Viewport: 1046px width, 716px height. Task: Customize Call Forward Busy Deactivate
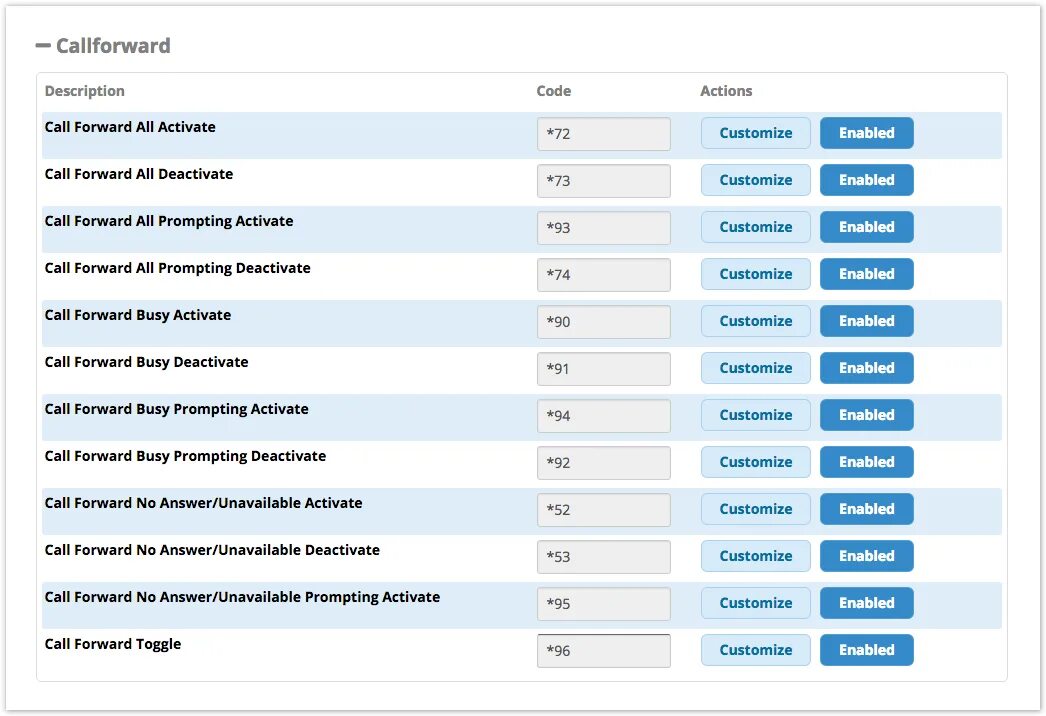click(x=755, y=368)
